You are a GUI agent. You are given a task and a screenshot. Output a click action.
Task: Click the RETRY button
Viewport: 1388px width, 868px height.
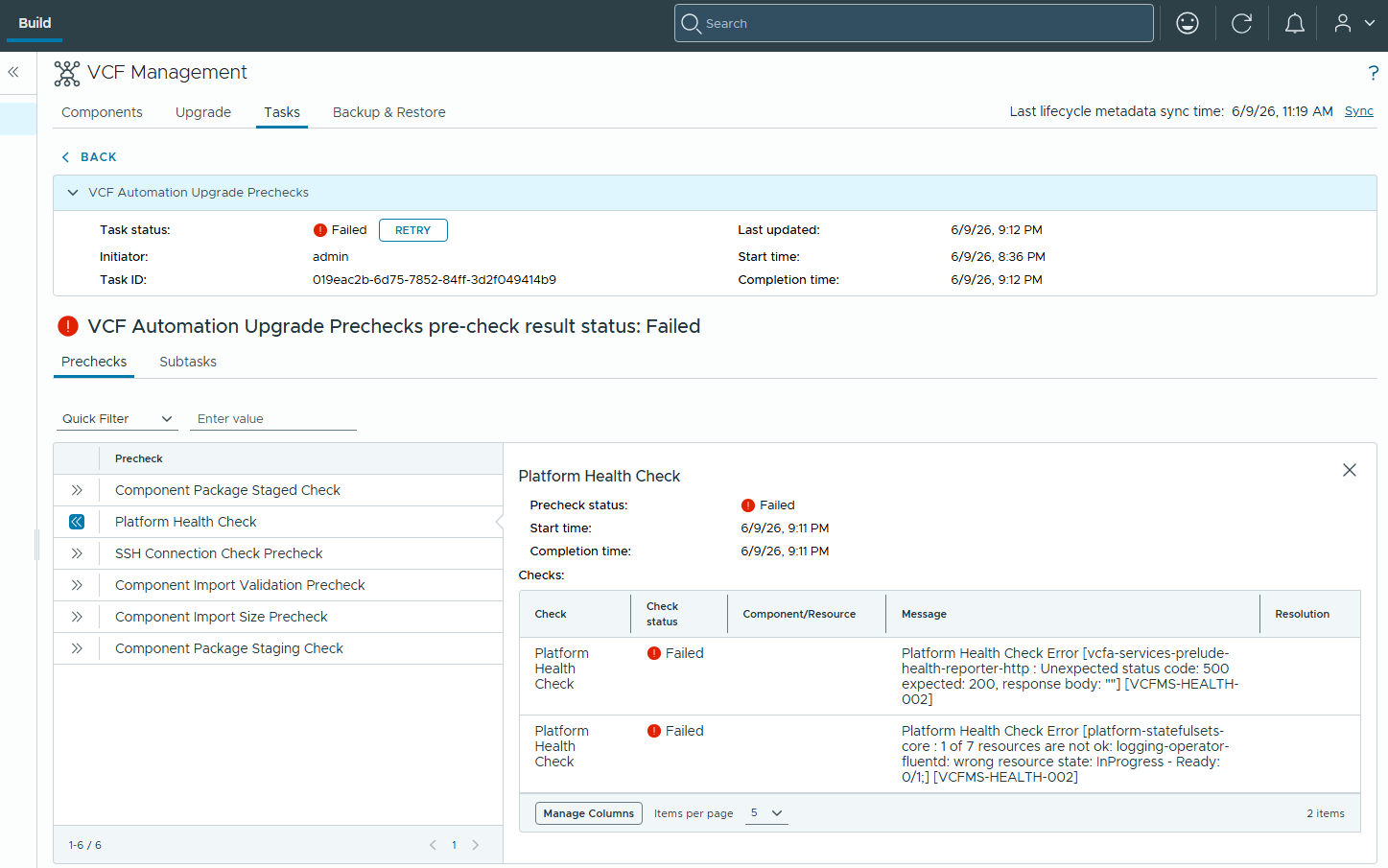pyautogui.click(x=413, y=230)
